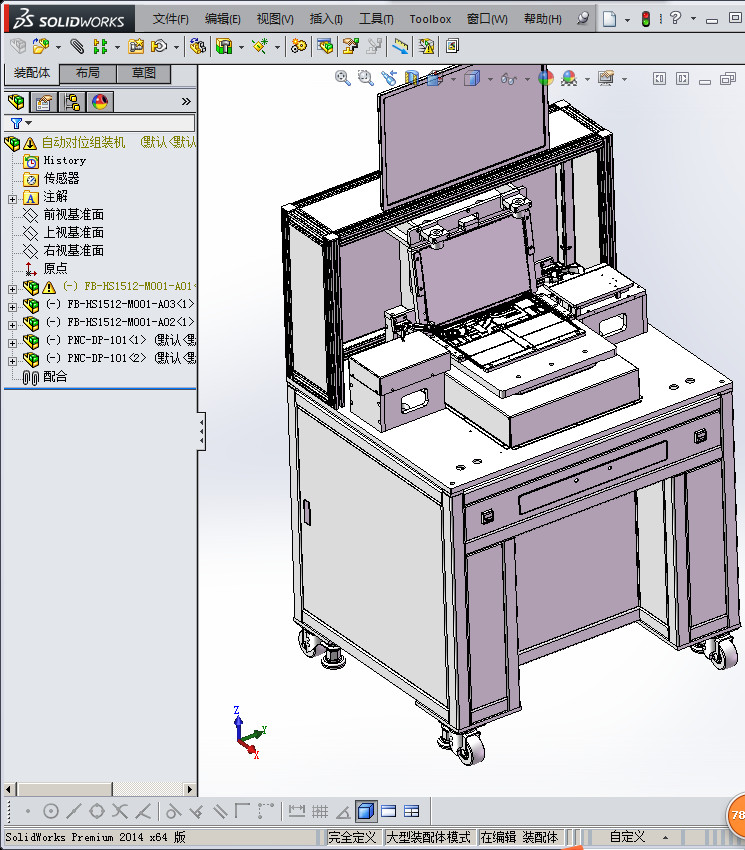Click the pushpin icon beside 帮助(H)
Screen dimensions: 745x850
pyautogui.click(x=583, y=19)
